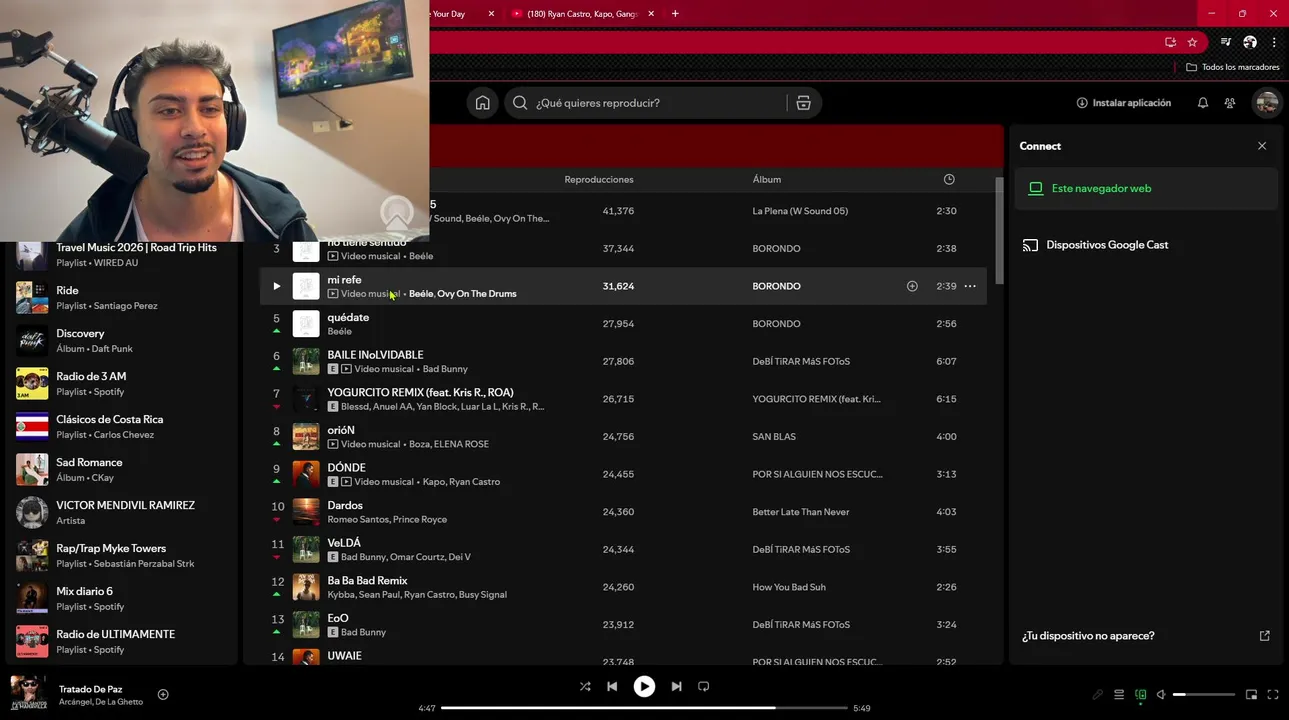Select 'Este navegador web' device

coord(1146,188)
